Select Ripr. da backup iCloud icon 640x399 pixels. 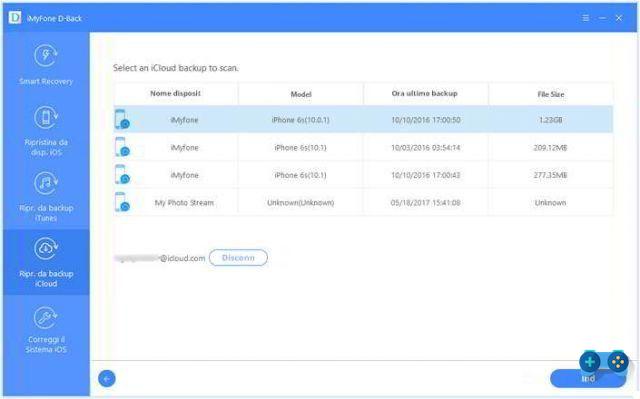click(x=46, y=249)
